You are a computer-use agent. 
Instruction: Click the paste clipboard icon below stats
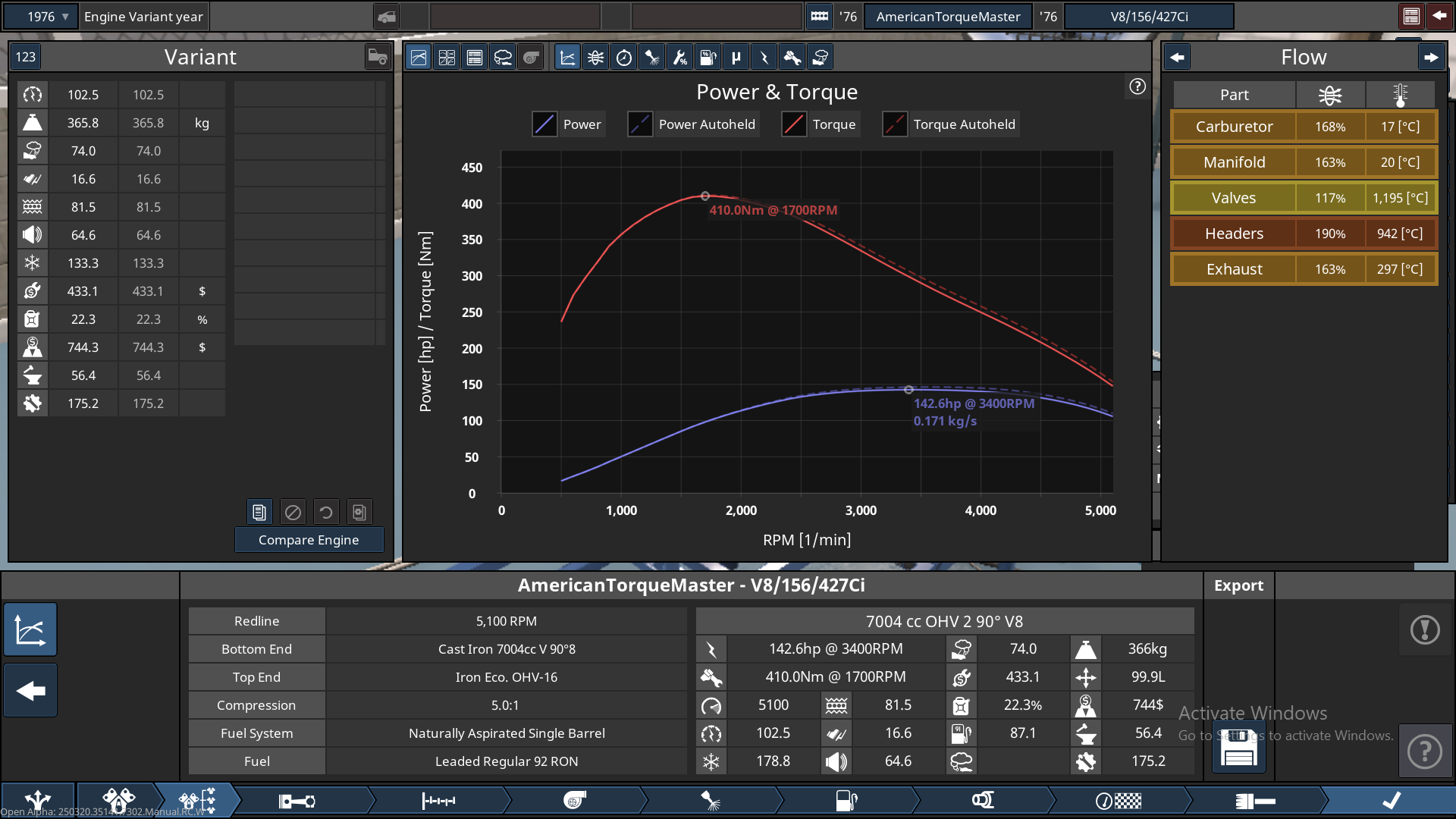359,513
